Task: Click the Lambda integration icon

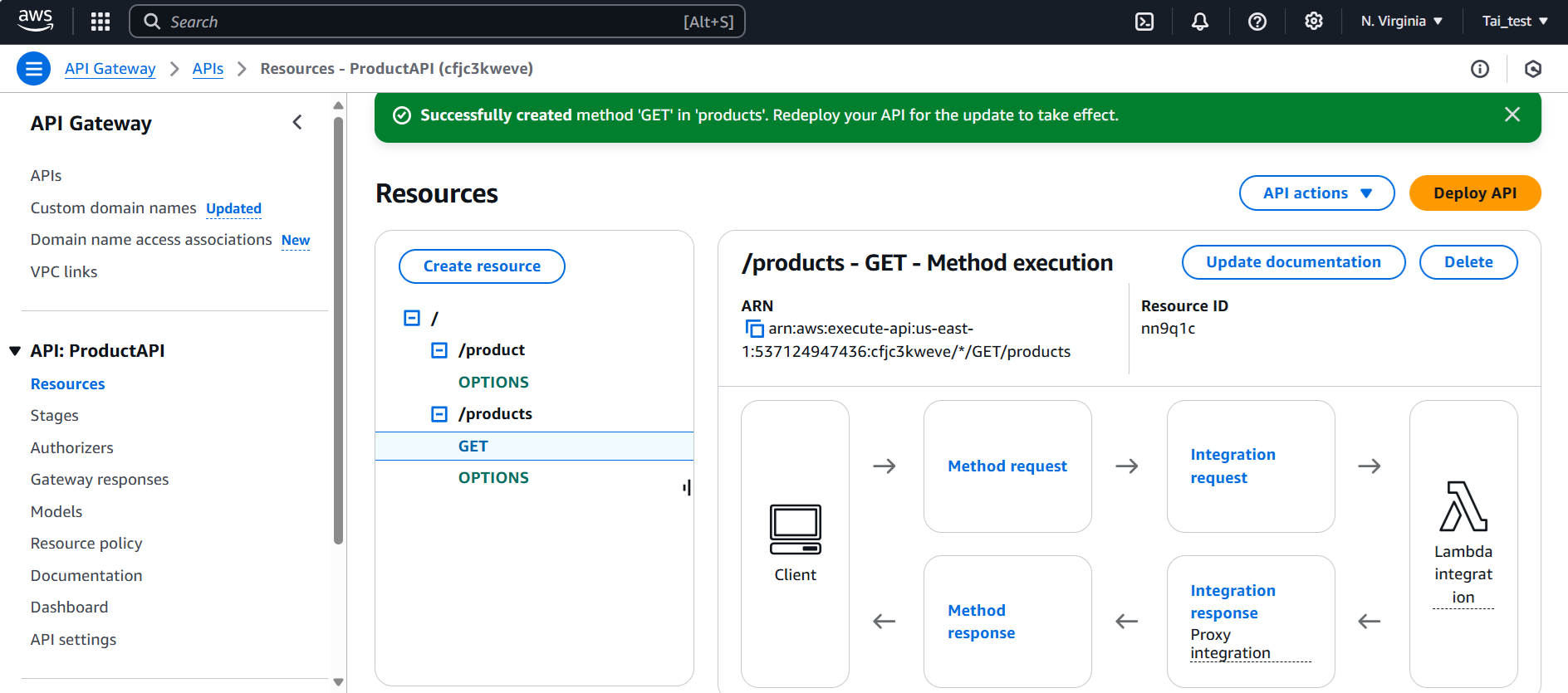Action: (1463, 506)
